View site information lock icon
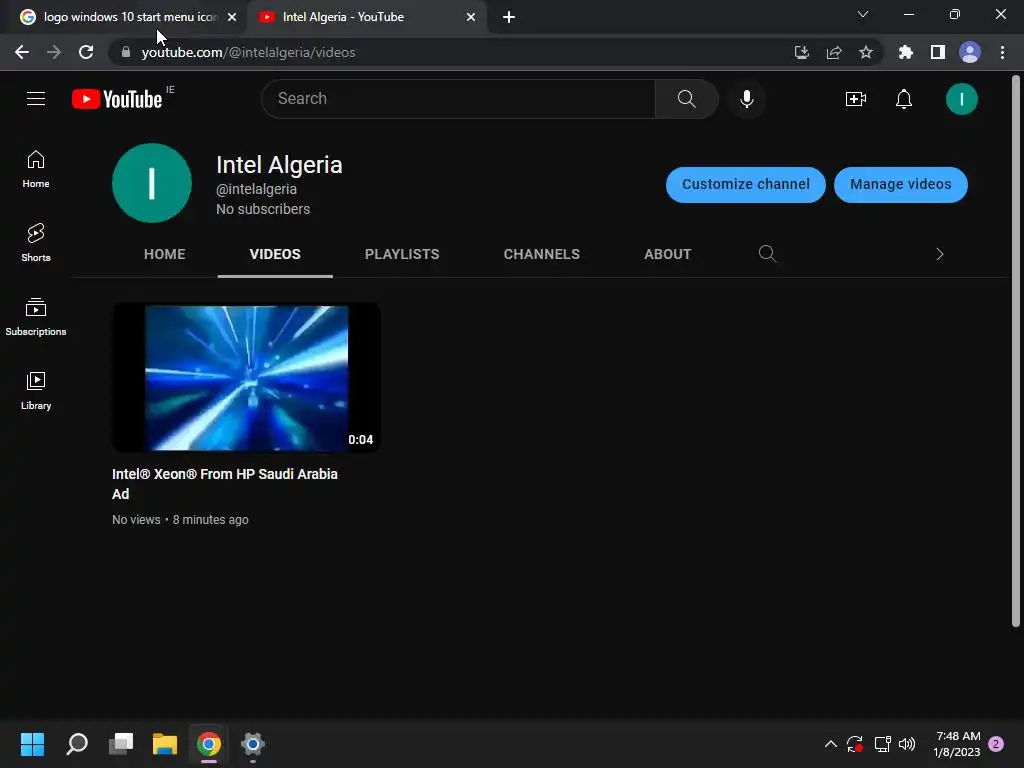Image resolution: width=1024 pixels, height=768 pixels. (126, 52)
